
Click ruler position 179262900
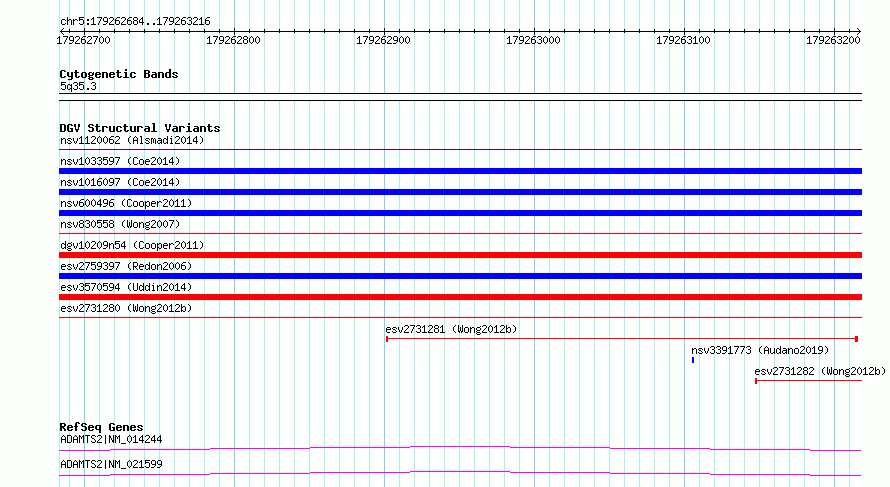click(383, 40)
